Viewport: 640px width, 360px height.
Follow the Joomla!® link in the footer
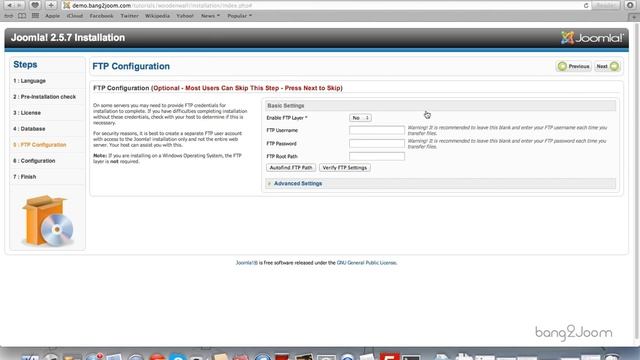tap(247, 263)
